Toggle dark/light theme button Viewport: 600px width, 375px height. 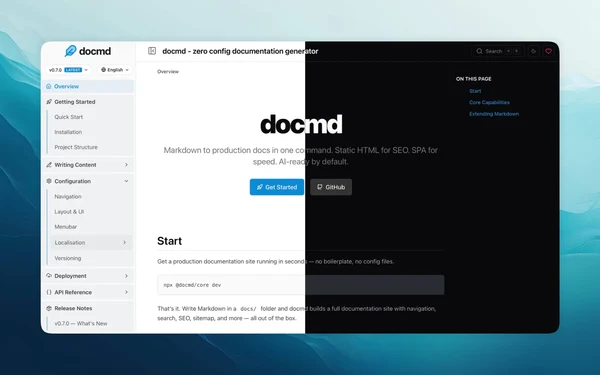(x=533, y=51)
